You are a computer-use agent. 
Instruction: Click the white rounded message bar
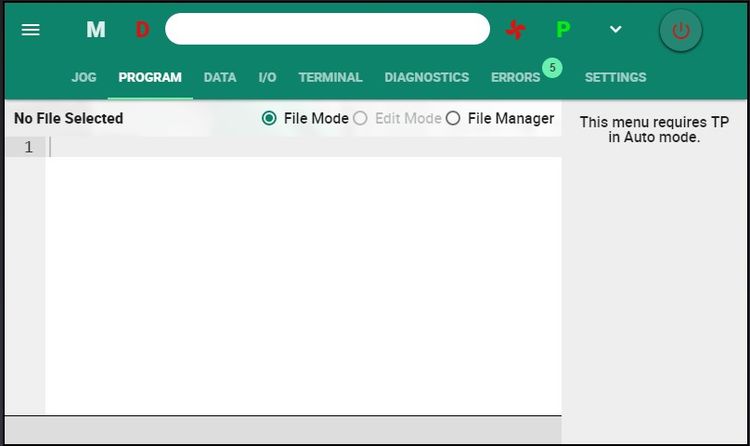[327, 29]
